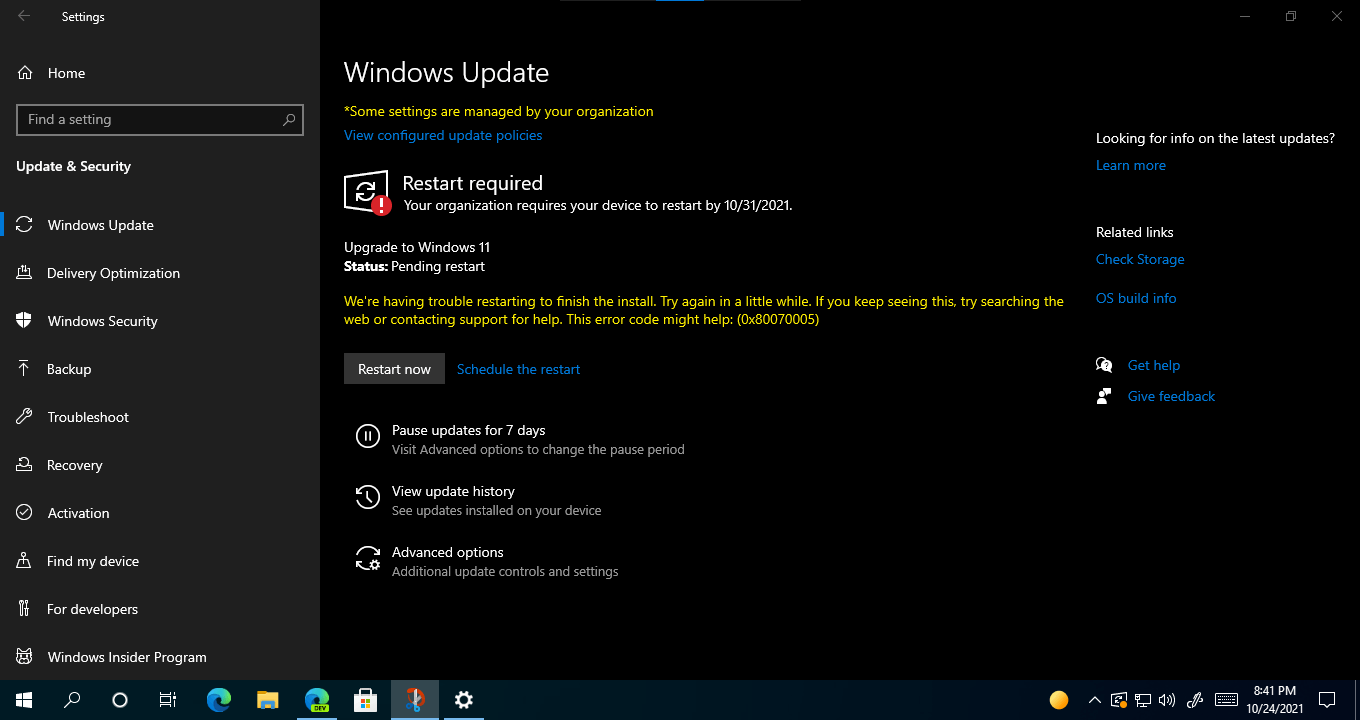Image resolution: width=1360 pixels, height=720 pixels.
Task: Click the search magnifier in Find a setting
Action: [289, 119]
